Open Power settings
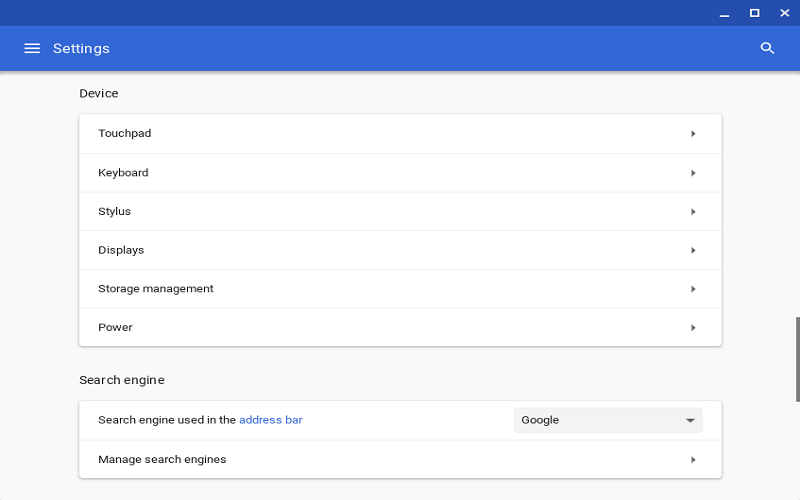800x500 pixels. [401, 328]
